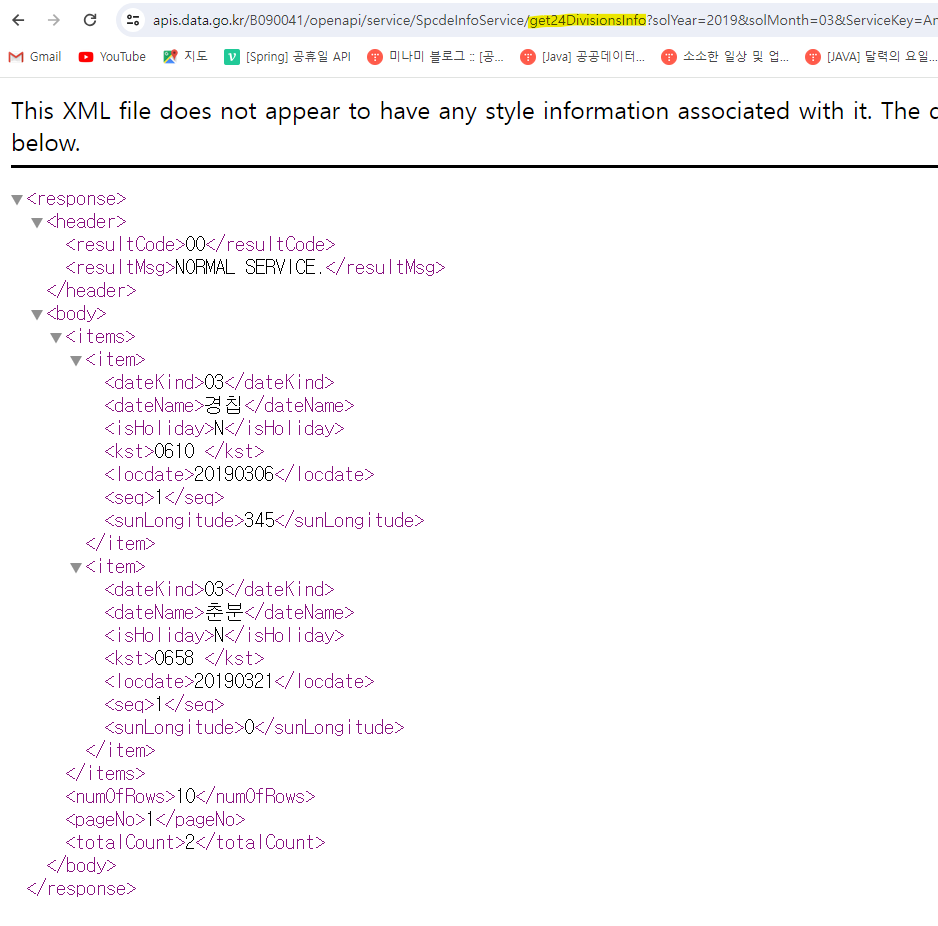Collapse the item node containing 경칩
Screen dimensions: 938x926
[x=76, y=361]
